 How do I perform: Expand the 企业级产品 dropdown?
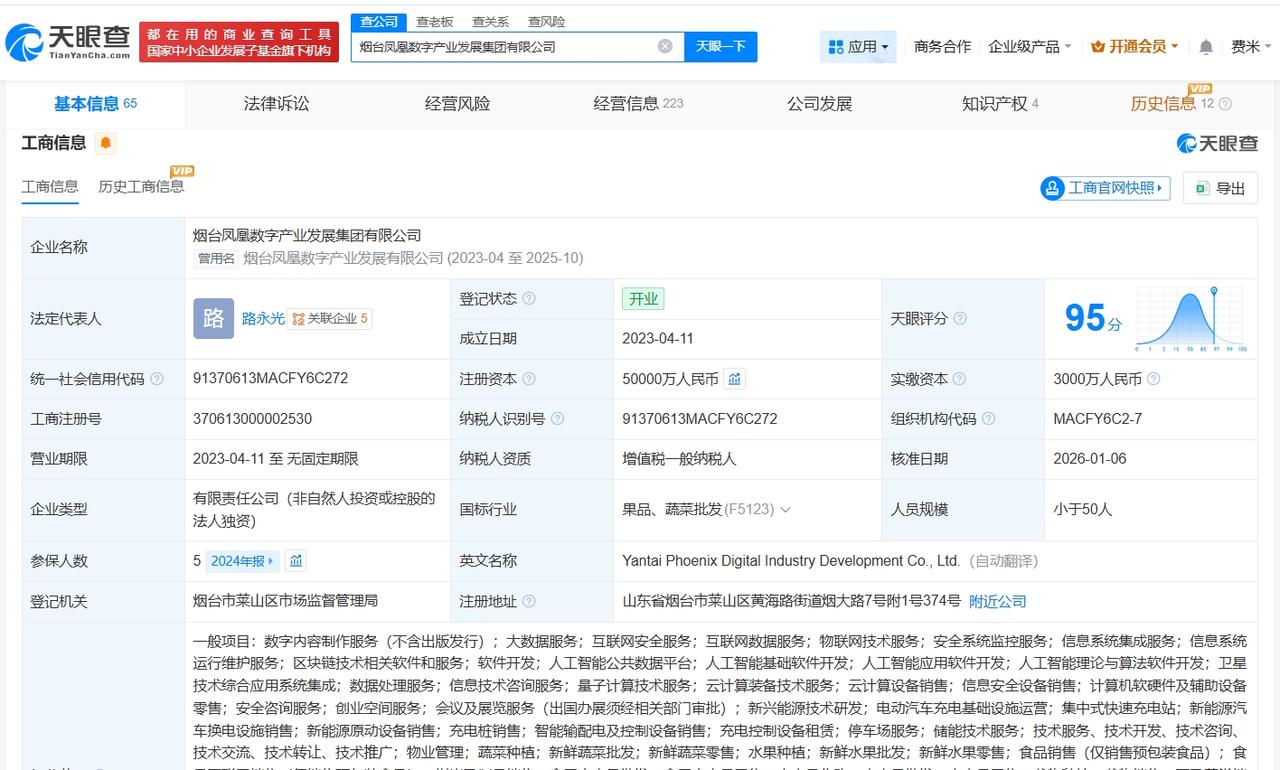tap(1030, 47)
